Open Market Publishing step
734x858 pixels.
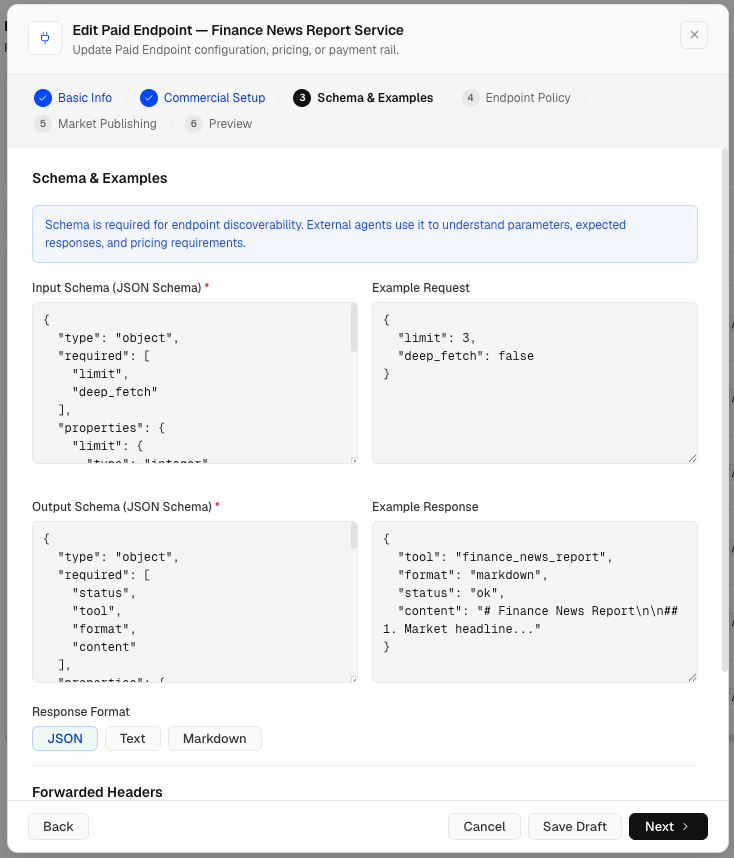click(x=107, y=124)
